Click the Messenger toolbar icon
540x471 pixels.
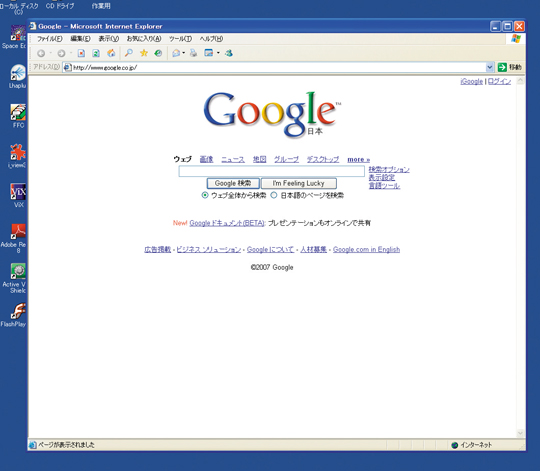pyautogui.click(x=229, y=53)
